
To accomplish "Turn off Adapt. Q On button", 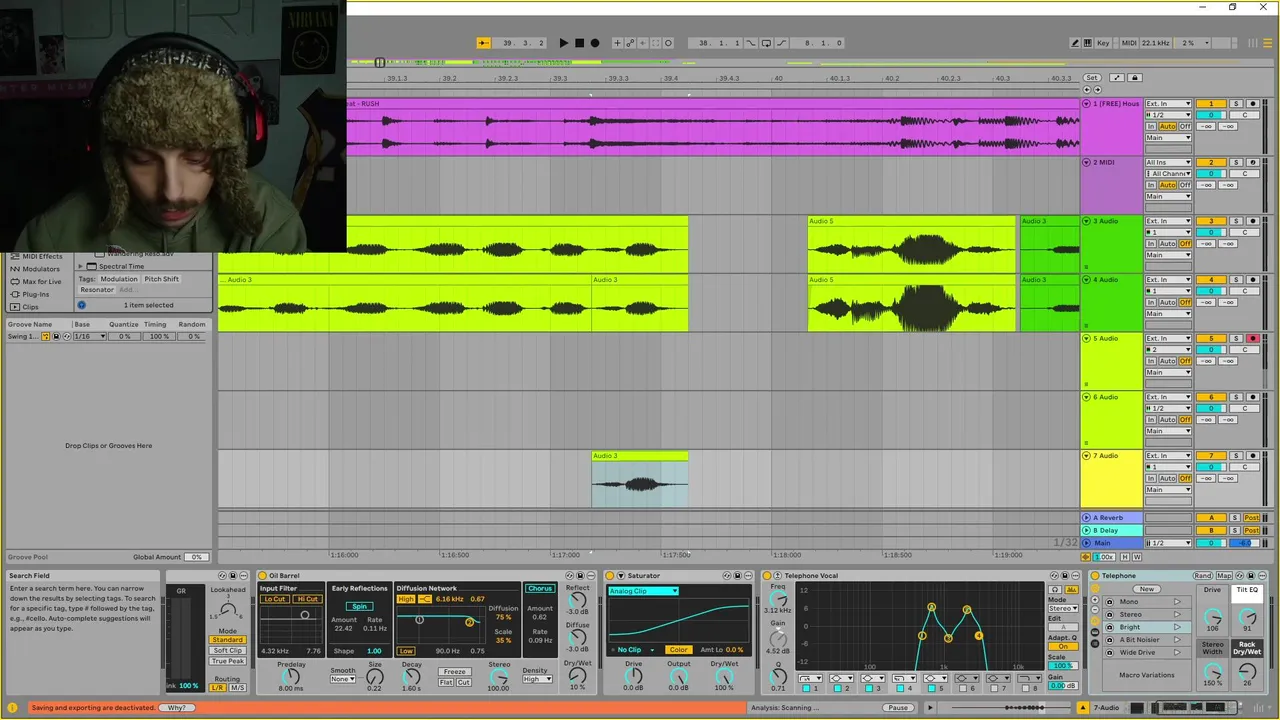I will [1063, 646].
